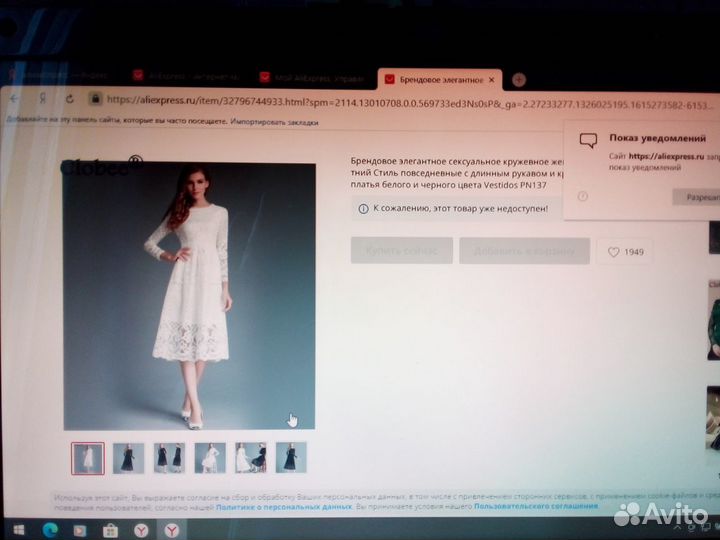Viewport: 720px width, 540px height.
Task: Select the first white dress thumbnail
Action: tap(88, 457)
